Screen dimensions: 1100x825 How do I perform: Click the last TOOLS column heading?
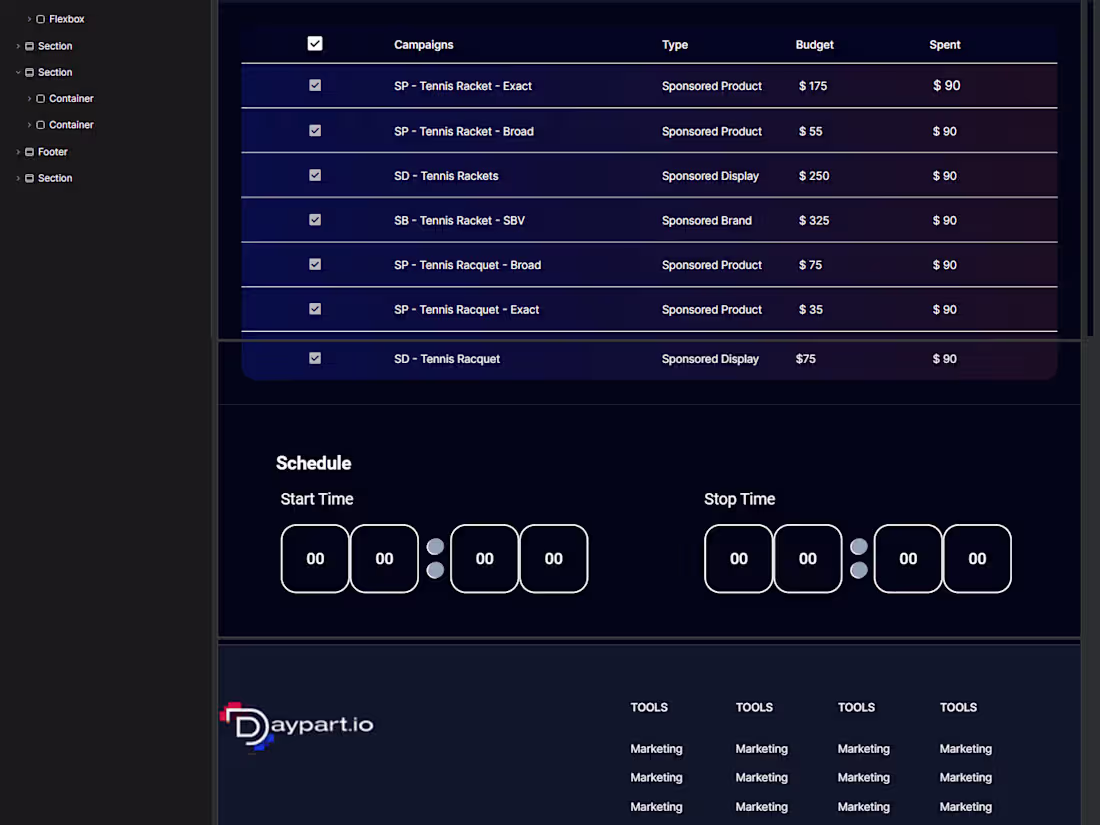point(958,707)
